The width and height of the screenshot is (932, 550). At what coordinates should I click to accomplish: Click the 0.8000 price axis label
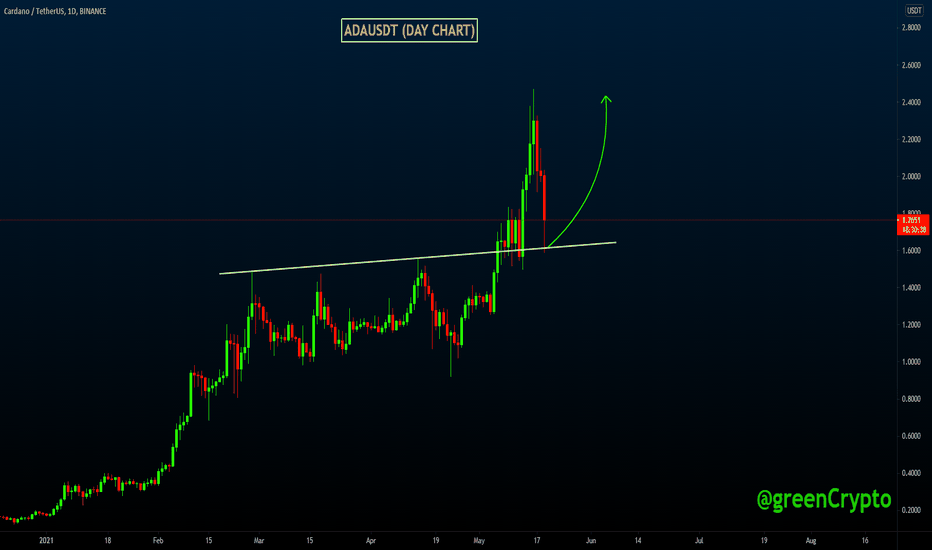coord(911,399)
